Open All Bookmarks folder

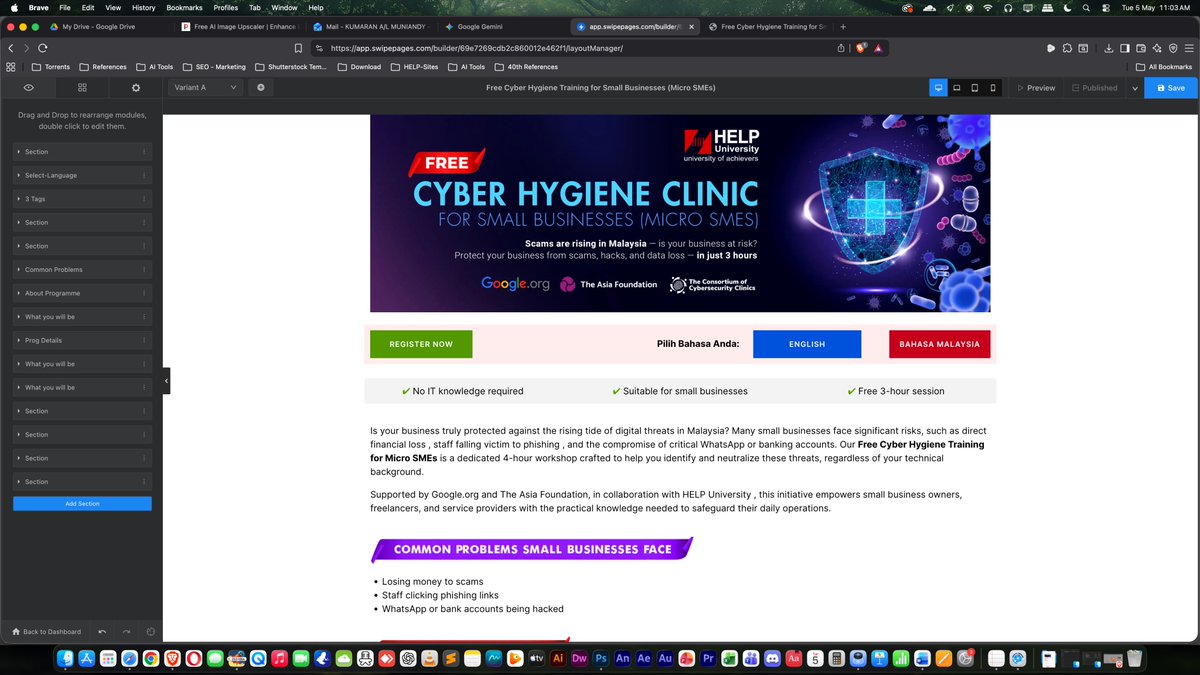(x=1163, y=67)
